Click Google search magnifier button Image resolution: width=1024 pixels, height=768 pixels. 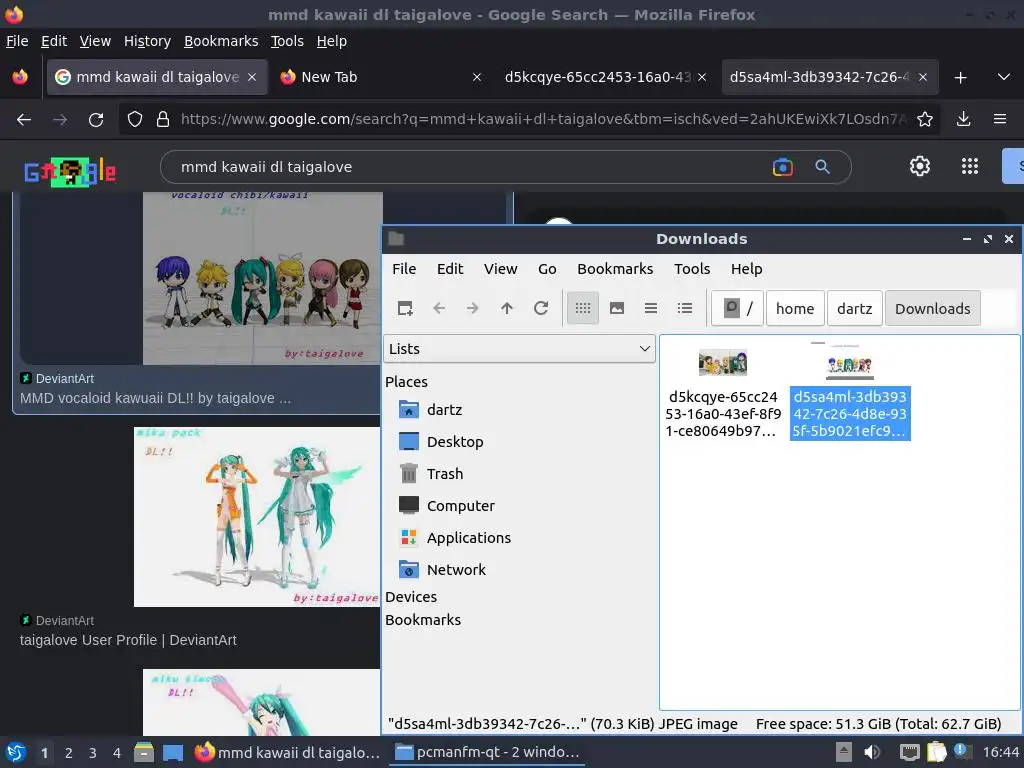[x=822, y=167]
